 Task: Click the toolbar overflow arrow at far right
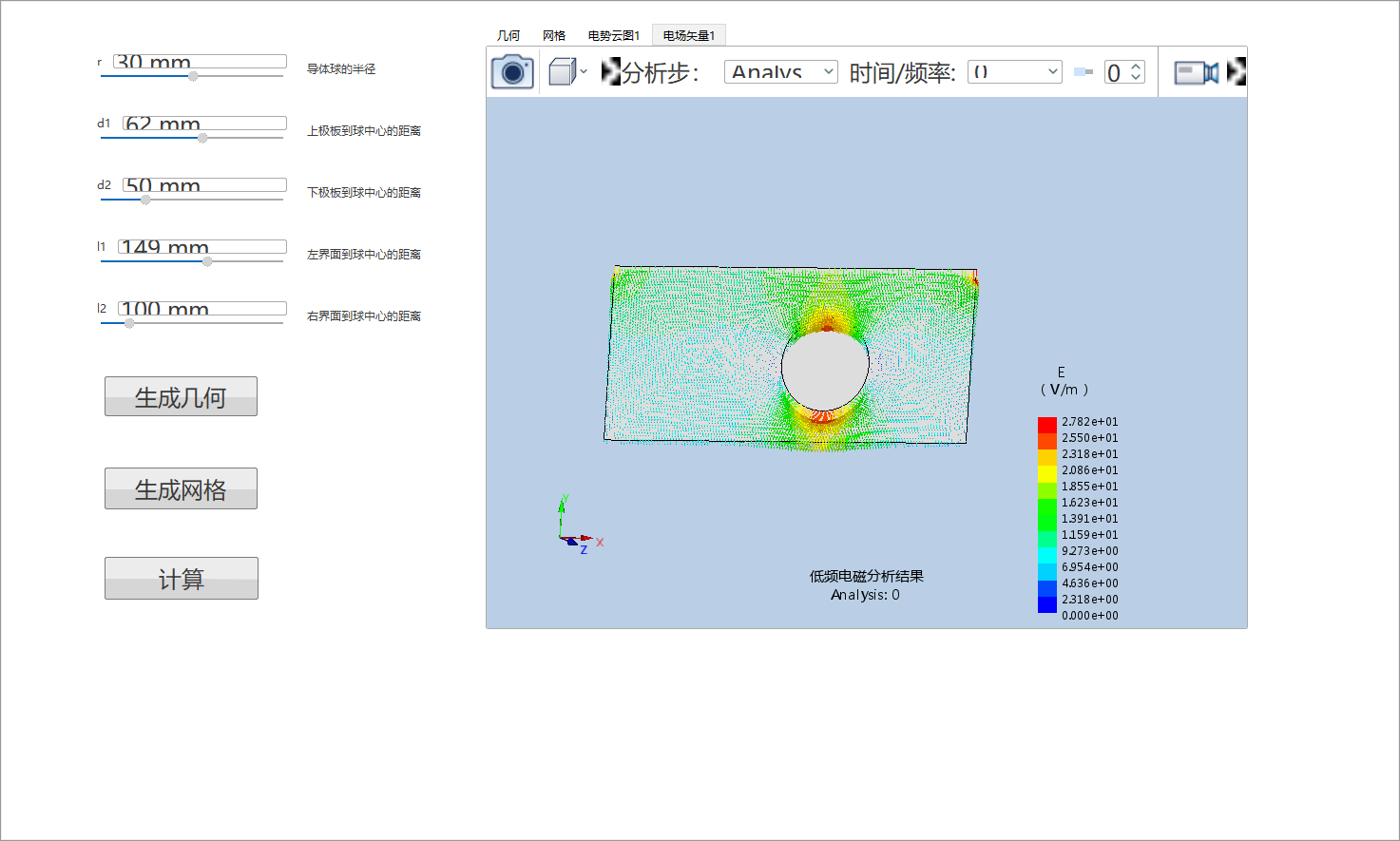pyautogui.click(x=1237, y=72)
